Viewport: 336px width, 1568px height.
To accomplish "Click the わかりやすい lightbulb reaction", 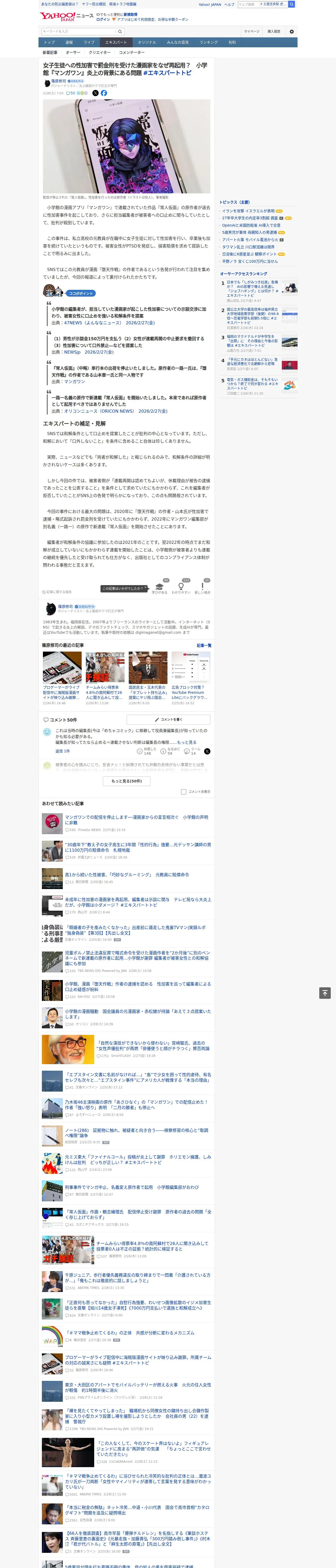I will point(181,588).
